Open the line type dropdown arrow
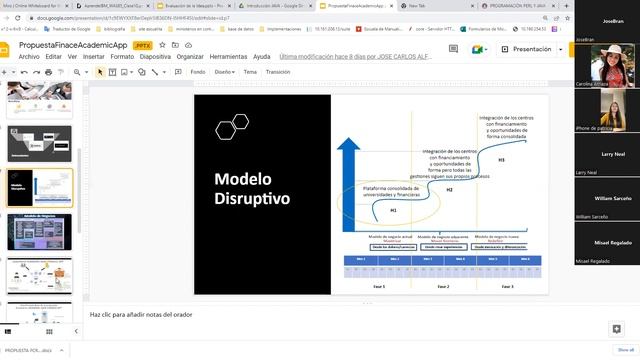 164,72
